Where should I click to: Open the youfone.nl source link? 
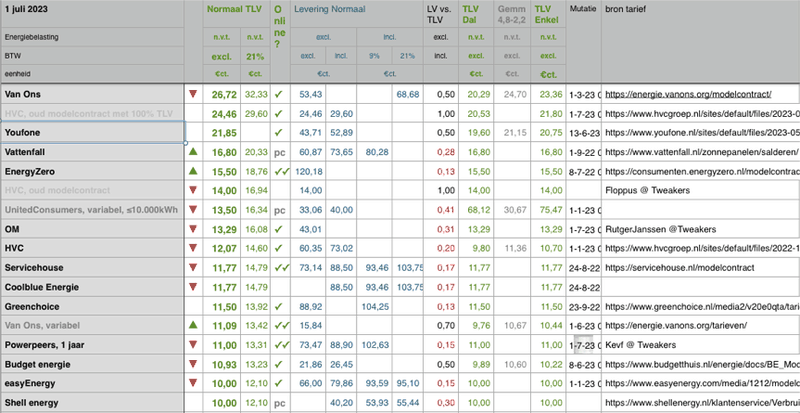click(x=702, y=133)
